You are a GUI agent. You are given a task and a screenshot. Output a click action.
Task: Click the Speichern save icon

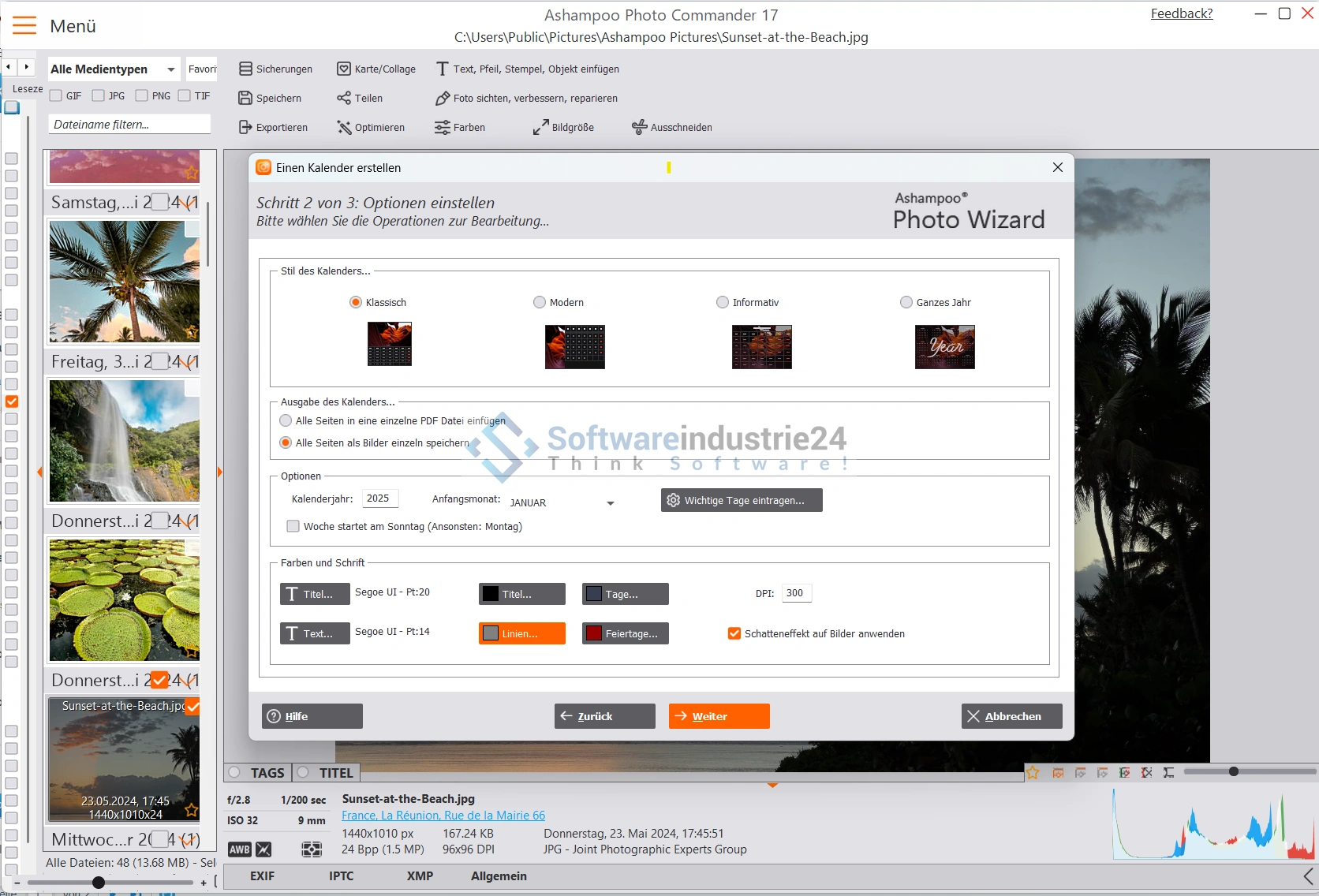(246, 99)
